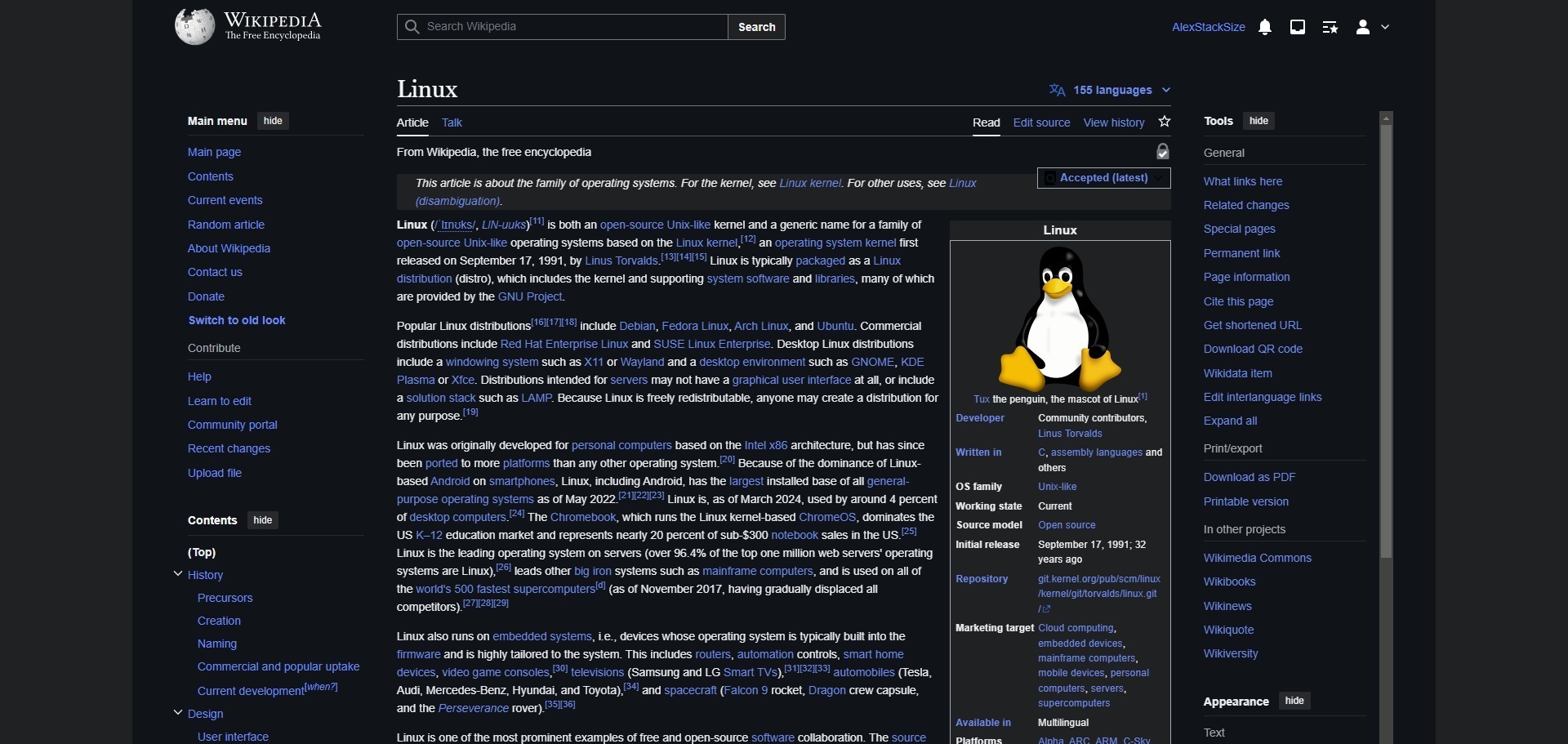Click the page vertical scrollbar
The image size is (1568, 744).
pos(1386,343)
